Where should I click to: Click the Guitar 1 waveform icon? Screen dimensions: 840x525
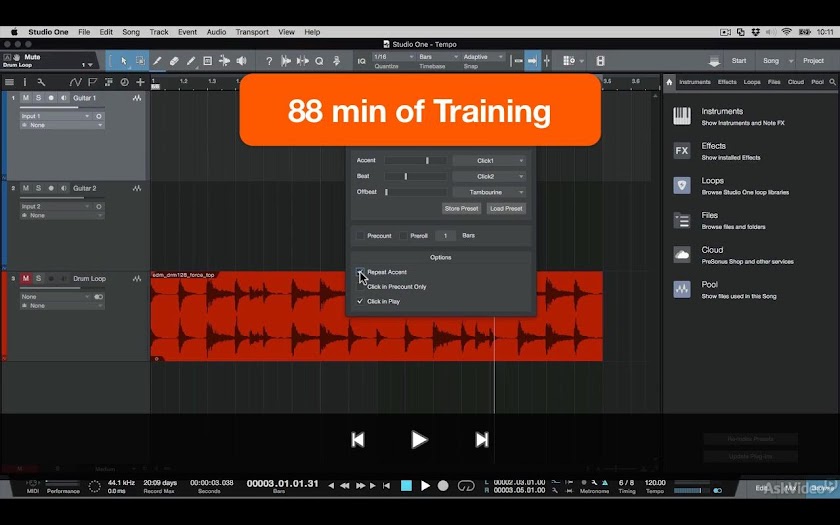tap(137, 98)
